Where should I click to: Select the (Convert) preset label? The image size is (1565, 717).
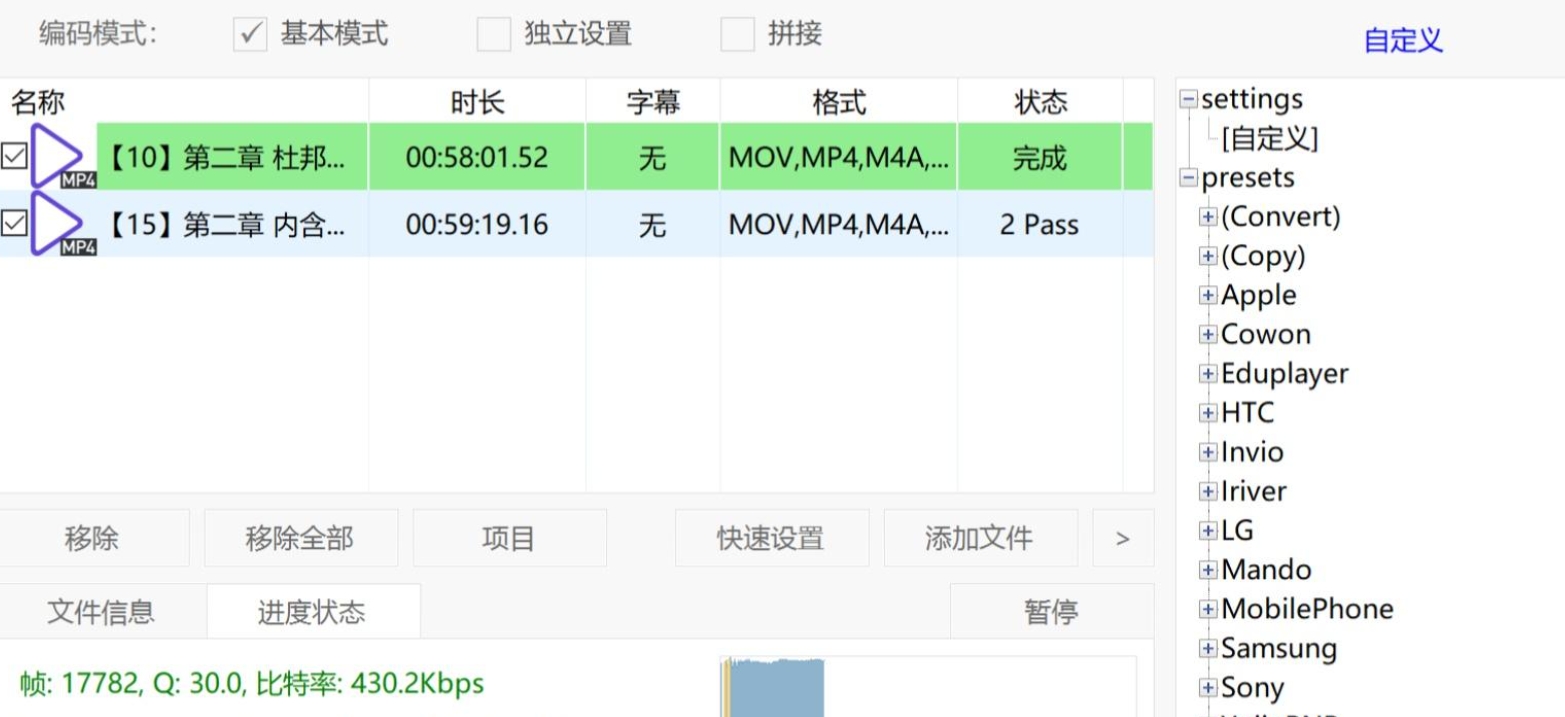1281,217
